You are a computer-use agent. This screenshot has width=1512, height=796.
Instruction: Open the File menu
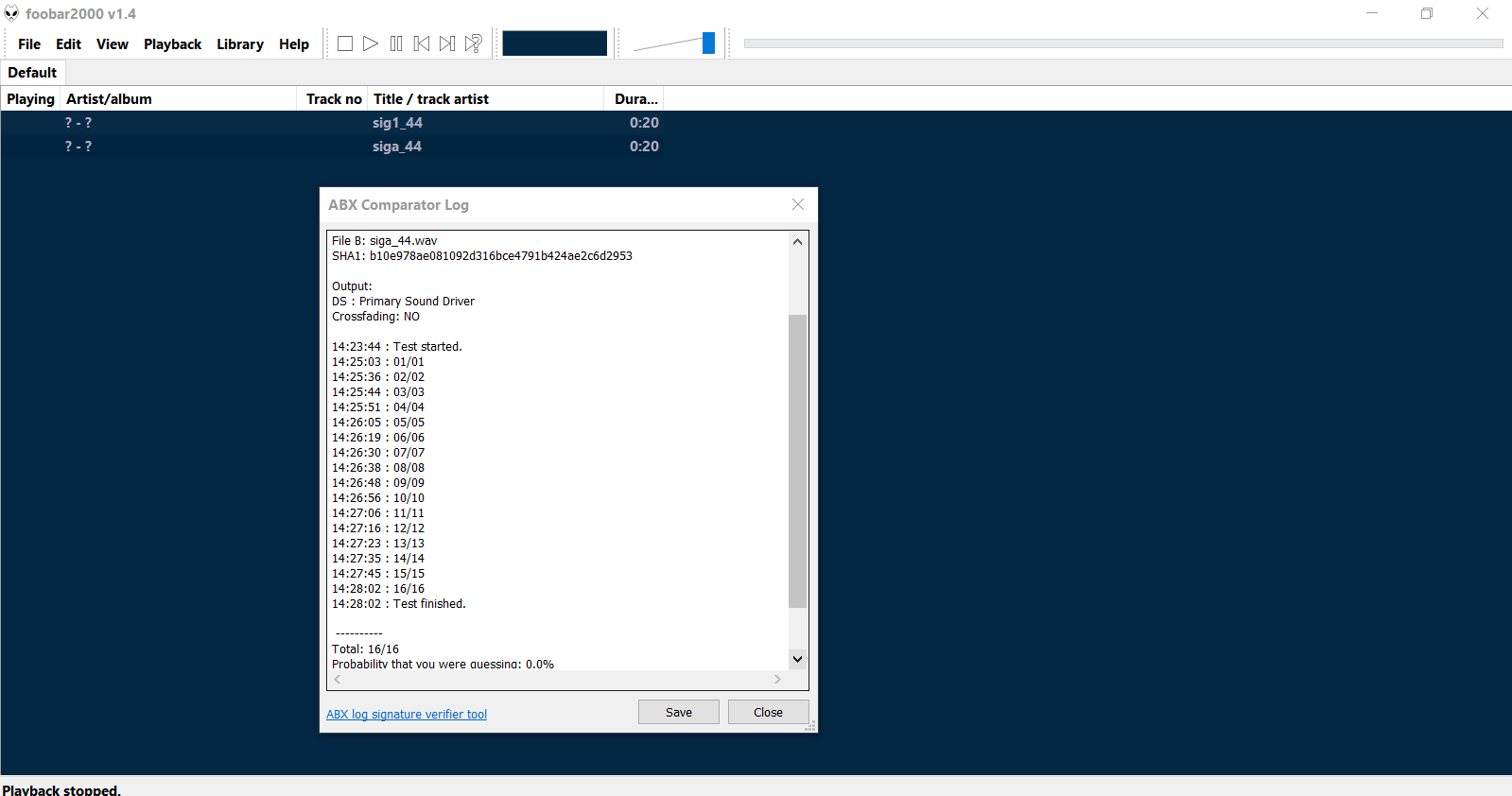point(29,44)
